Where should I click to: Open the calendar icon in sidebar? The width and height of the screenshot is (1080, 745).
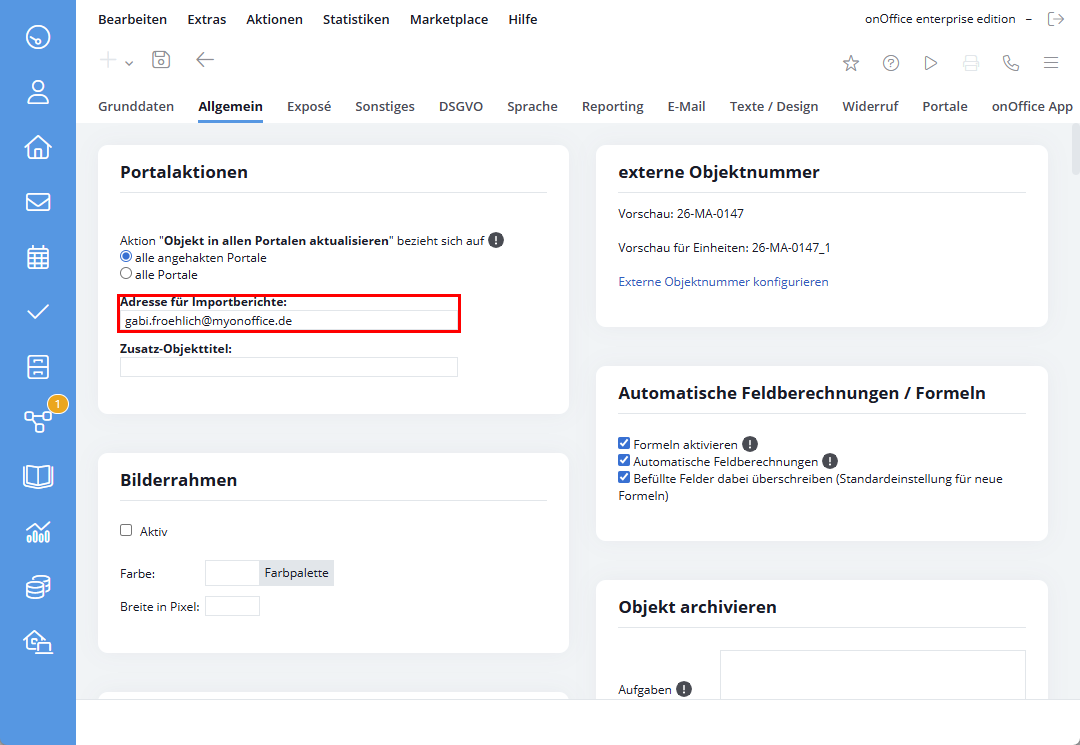pyautogui.click(x=38, y=257)
